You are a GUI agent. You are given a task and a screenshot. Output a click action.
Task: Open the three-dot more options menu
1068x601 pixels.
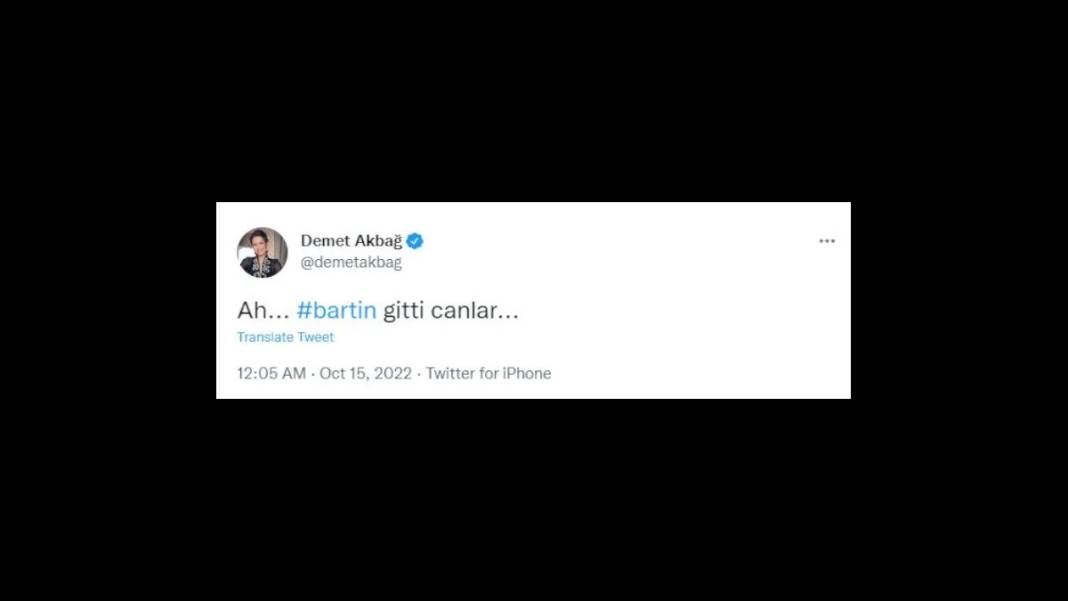pyautogui.click(x=827, y=241)
